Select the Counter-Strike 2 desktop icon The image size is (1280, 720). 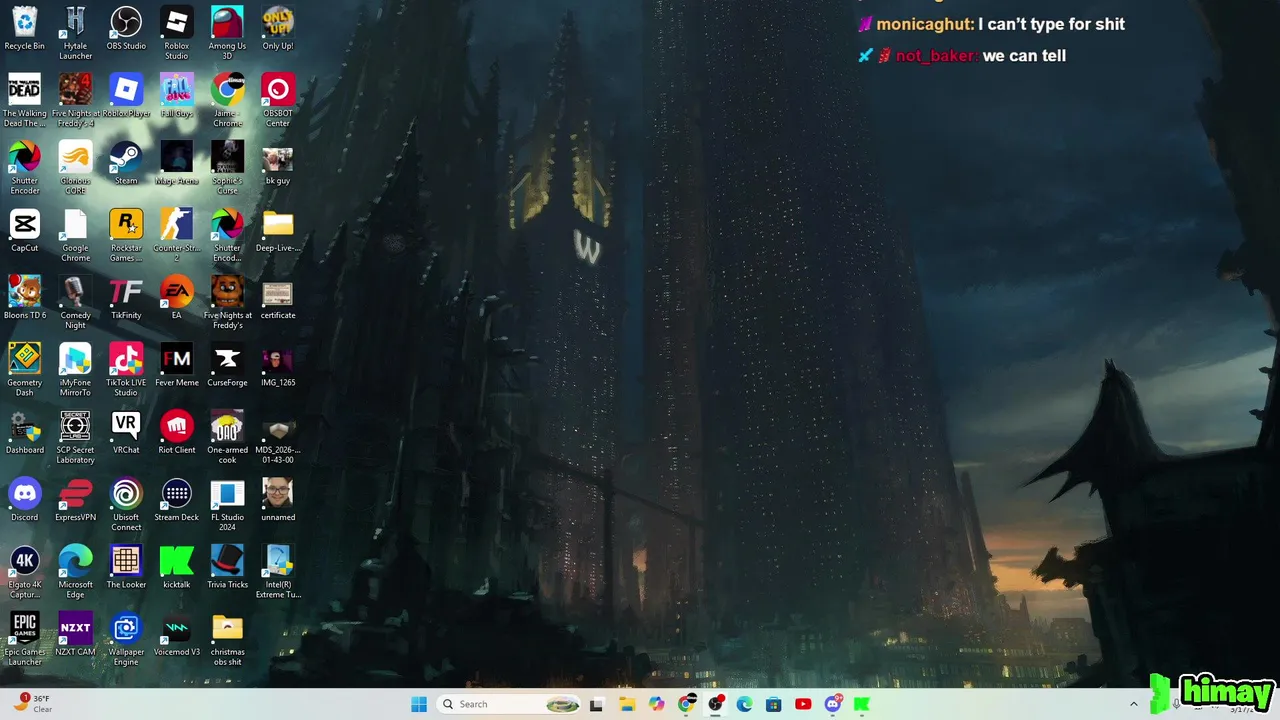click(x=177, y=234)
